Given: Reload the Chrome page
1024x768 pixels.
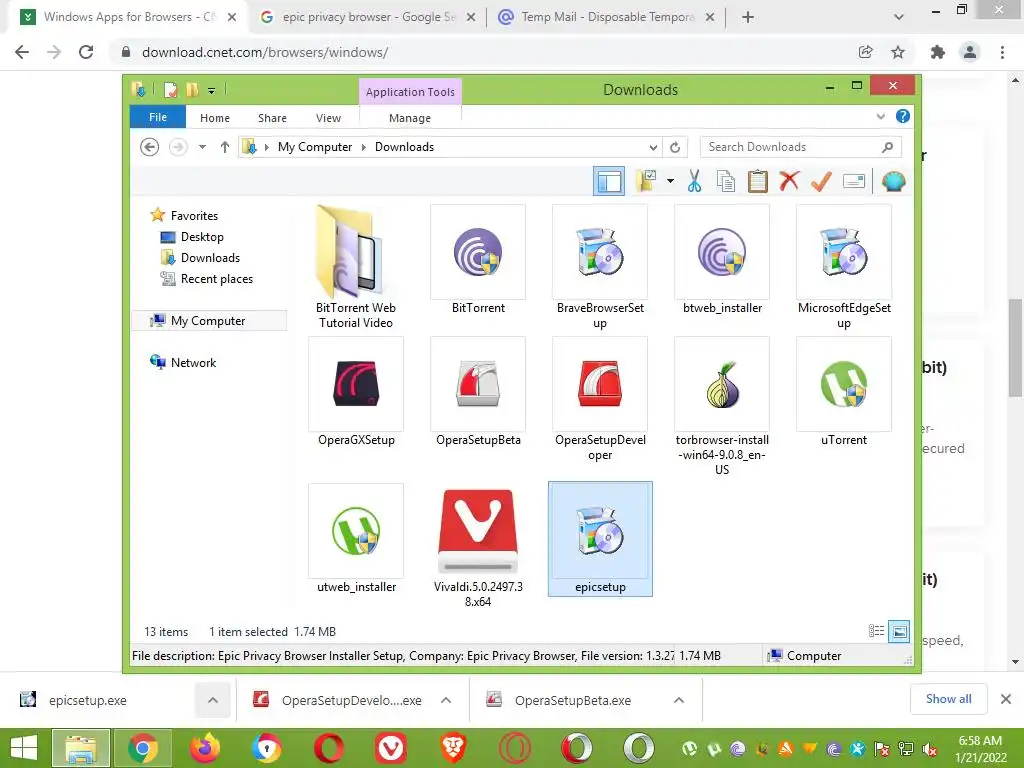Looking at the screenshot, I should click(86, 52).
